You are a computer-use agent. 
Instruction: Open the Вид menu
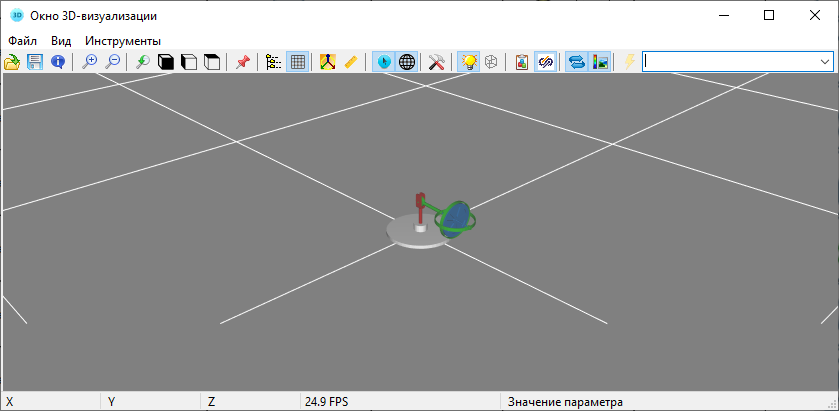coord(61,41)
